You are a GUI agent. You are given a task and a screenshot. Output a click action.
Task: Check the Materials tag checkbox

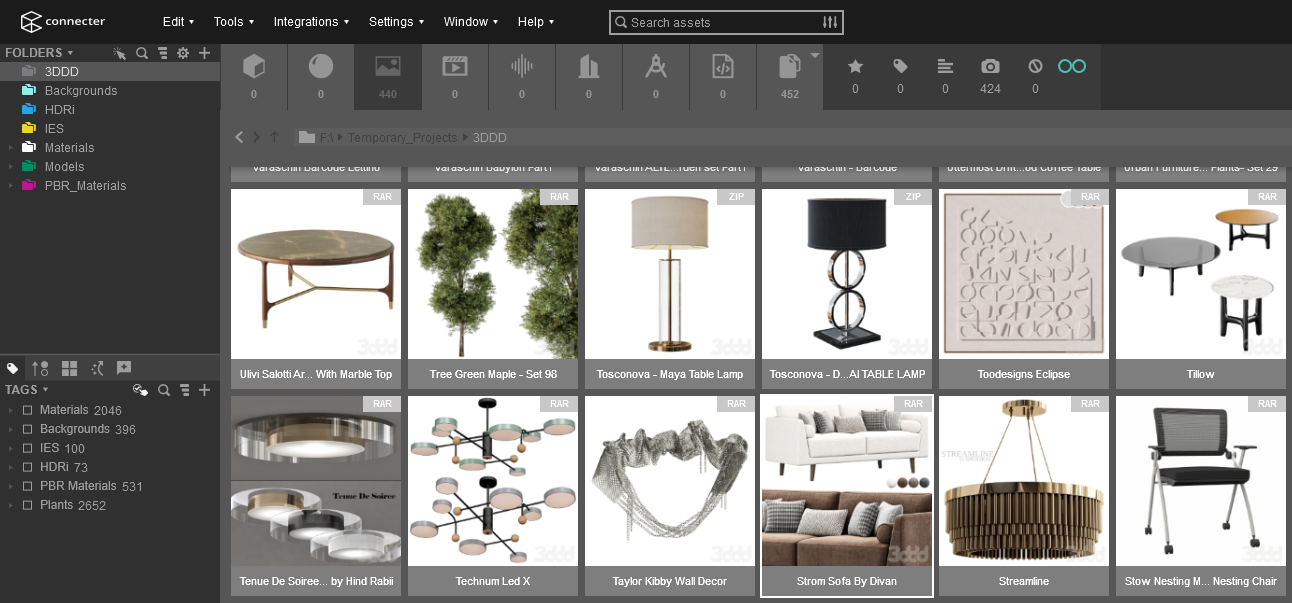pyautogui.click(x=28, y=410)
